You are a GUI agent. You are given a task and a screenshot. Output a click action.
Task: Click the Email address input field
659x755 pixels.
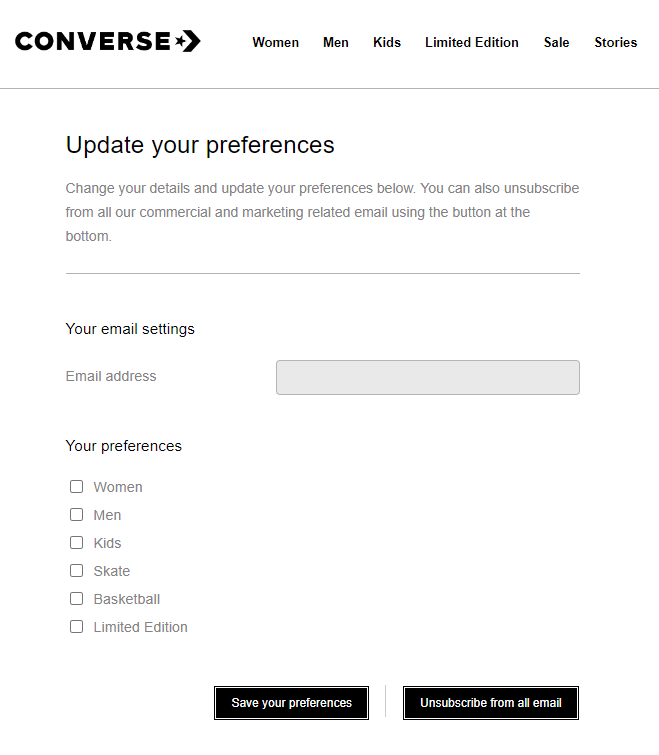[x=427, y=377]
